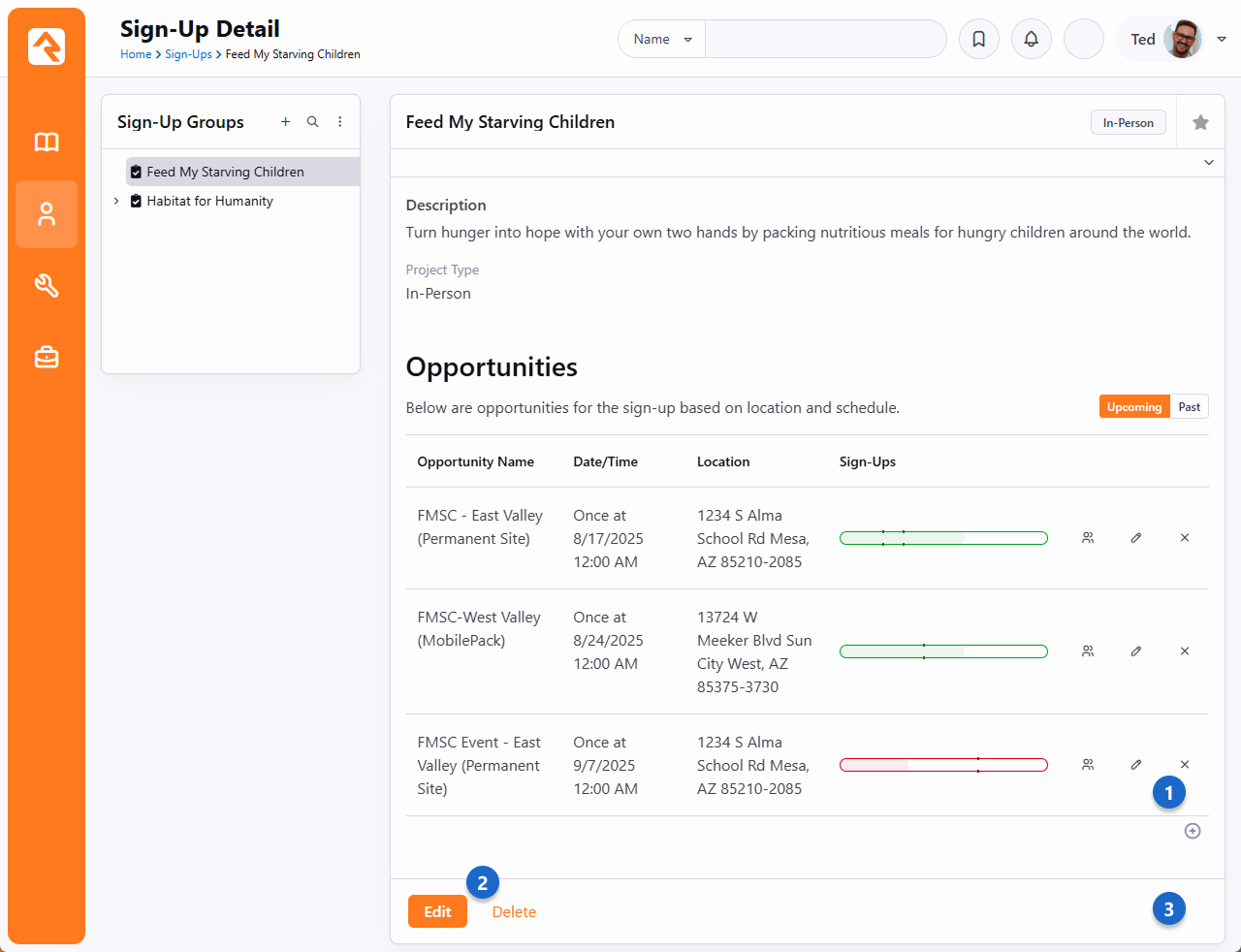Open the wrench tools sidebar icon
Screen dimensions: 1241x952
click(47, 286)
